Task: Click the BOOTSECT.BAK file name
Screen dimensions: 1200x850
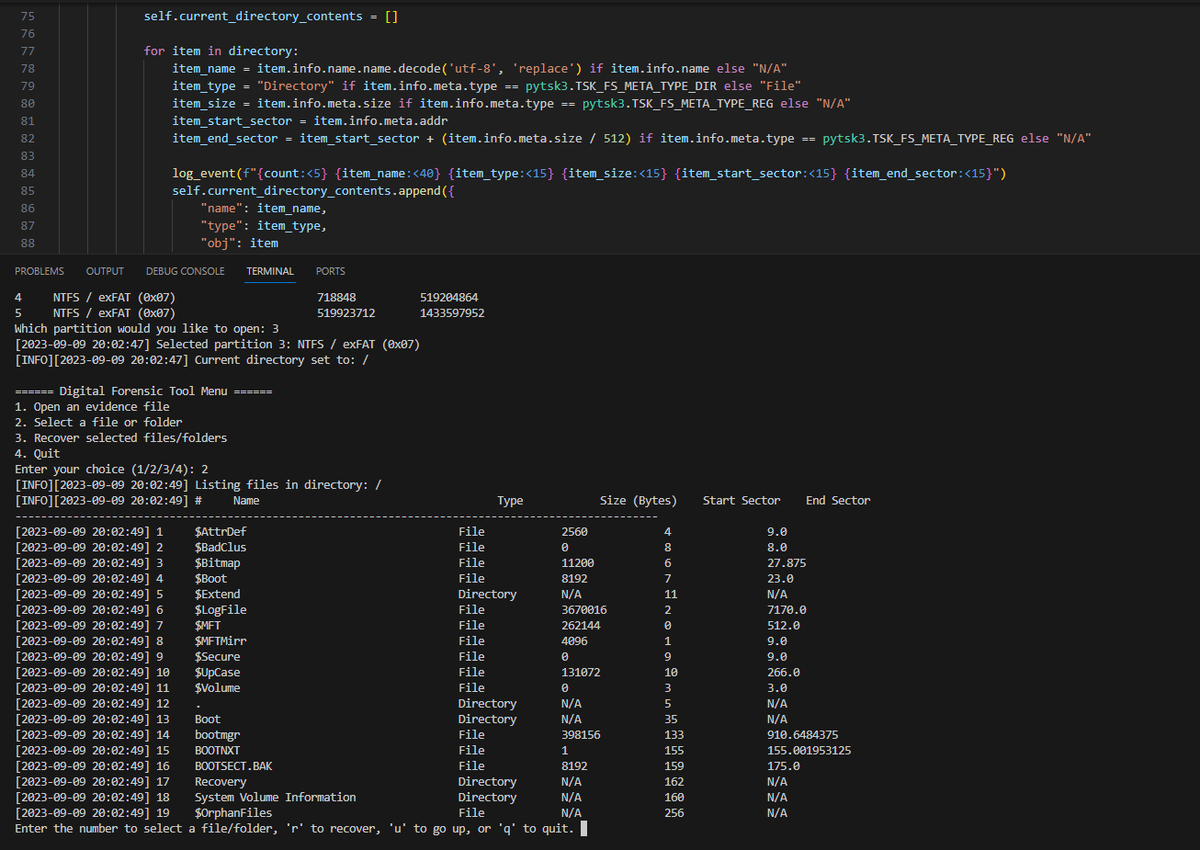Action: pos(233,766)
